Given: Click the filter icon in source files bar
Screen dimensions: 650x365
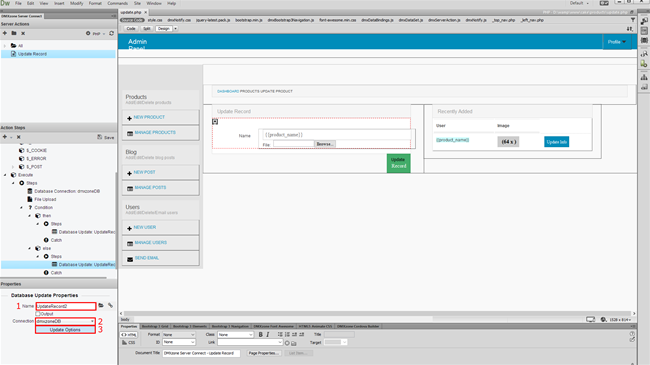Looking at the screenshot, I should click(633, 20).
